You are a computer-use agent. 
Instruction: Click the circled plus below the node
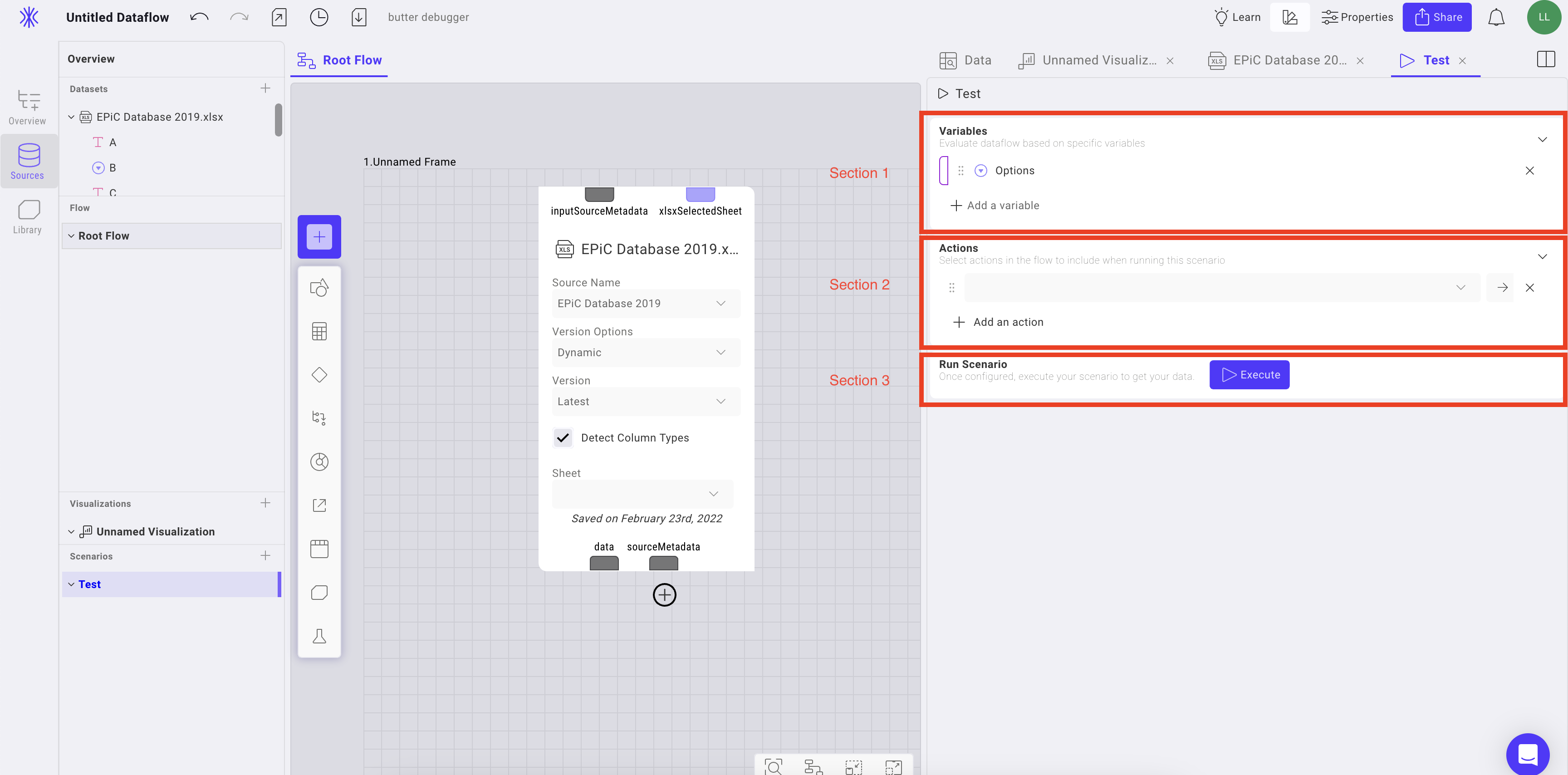[x=664, y=594]
